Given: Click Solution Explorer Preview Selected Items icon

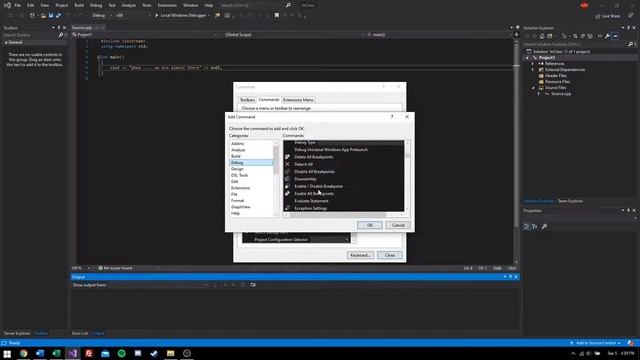Looking at the screenshot, I should (615, 36).
